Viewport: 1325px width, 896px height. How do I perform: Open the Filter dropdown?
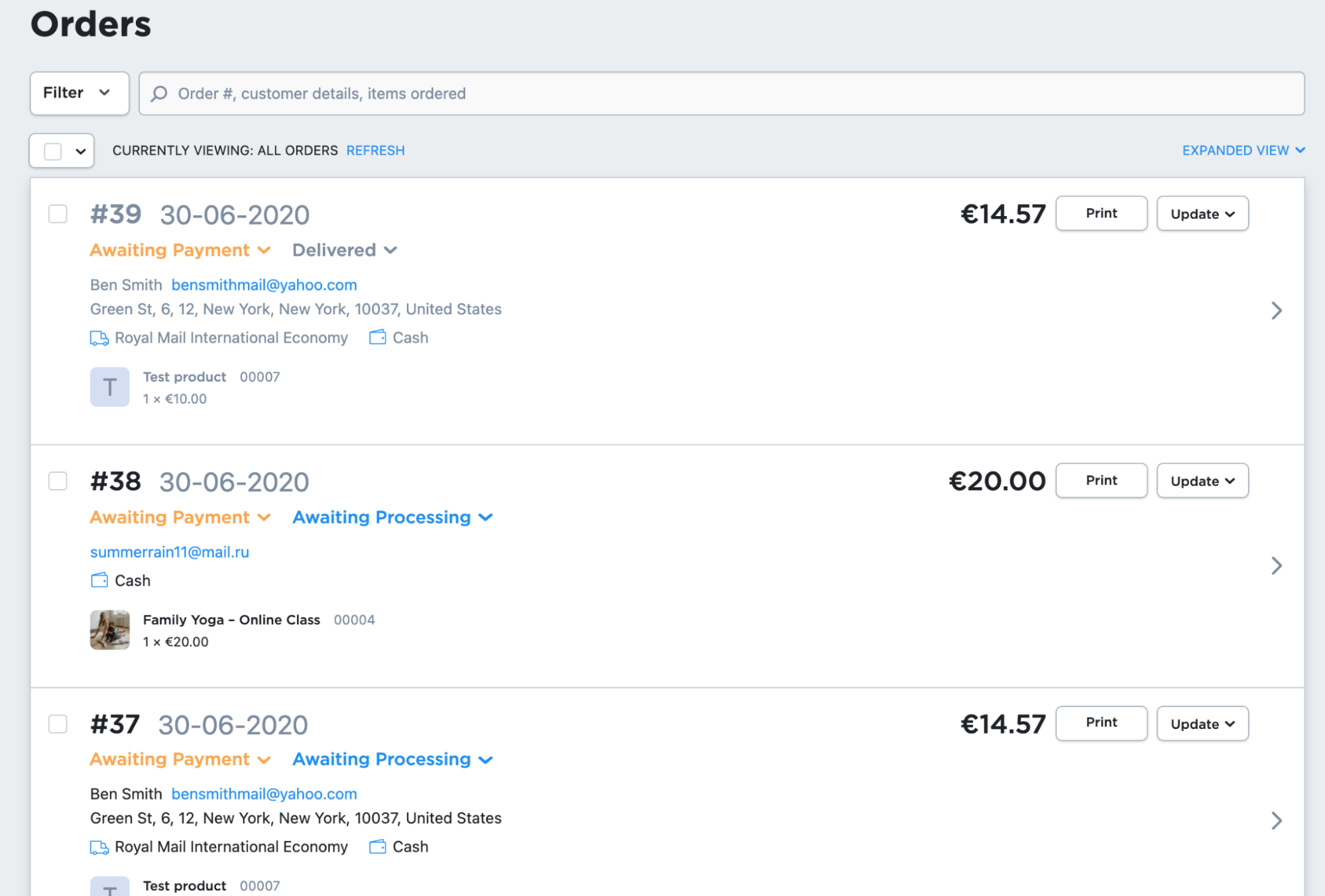click(x=79, y=93)
